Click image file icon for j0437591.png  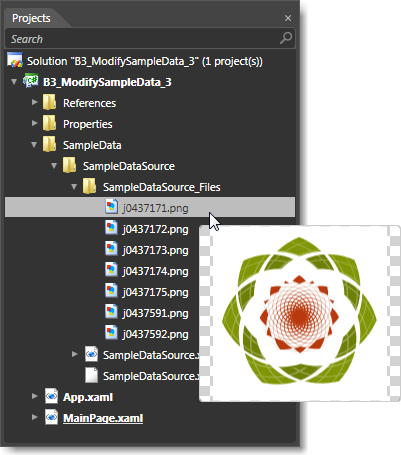(x=111, y=312)
